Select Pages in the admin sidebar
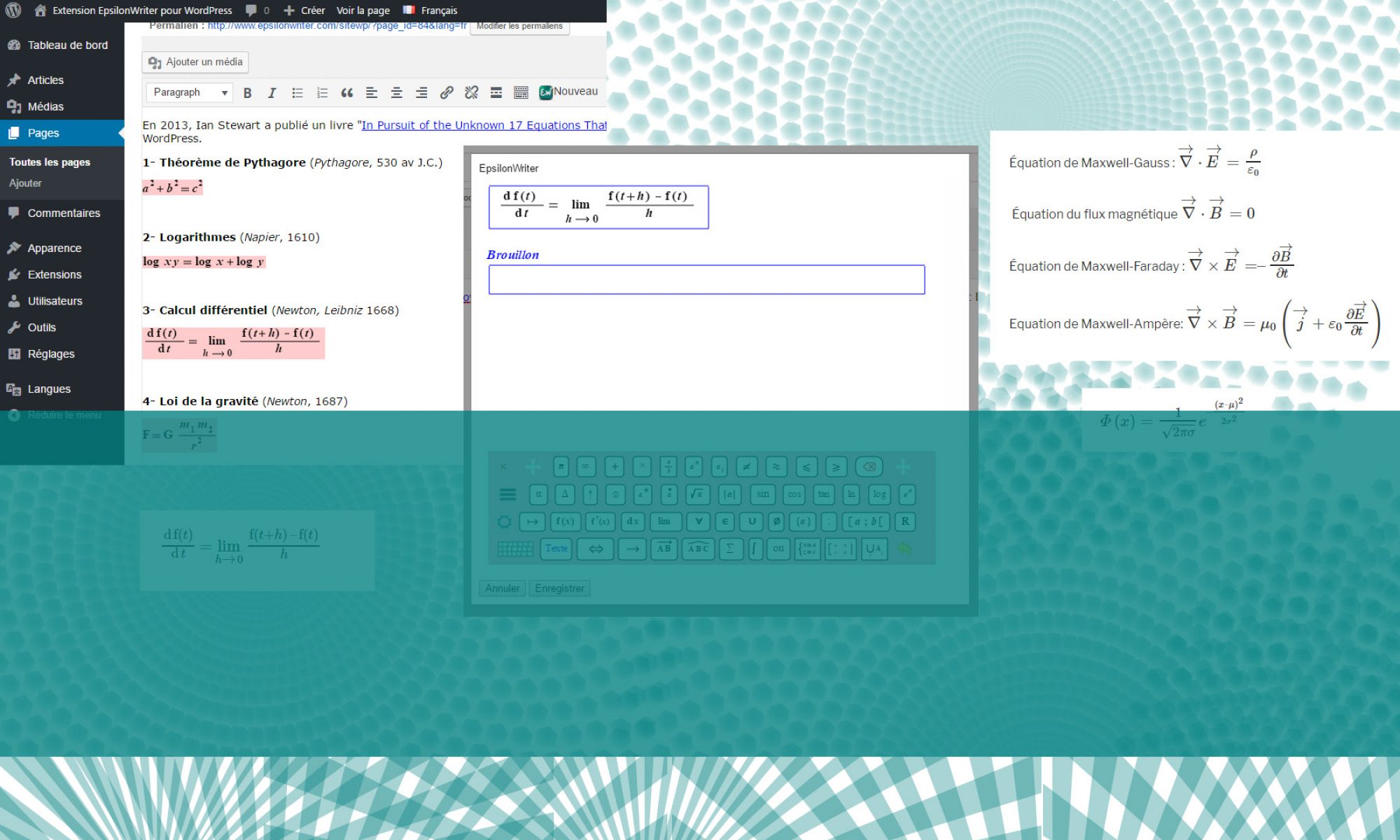This screenshot has height=840, width=1400. click(x=62, y=133)
